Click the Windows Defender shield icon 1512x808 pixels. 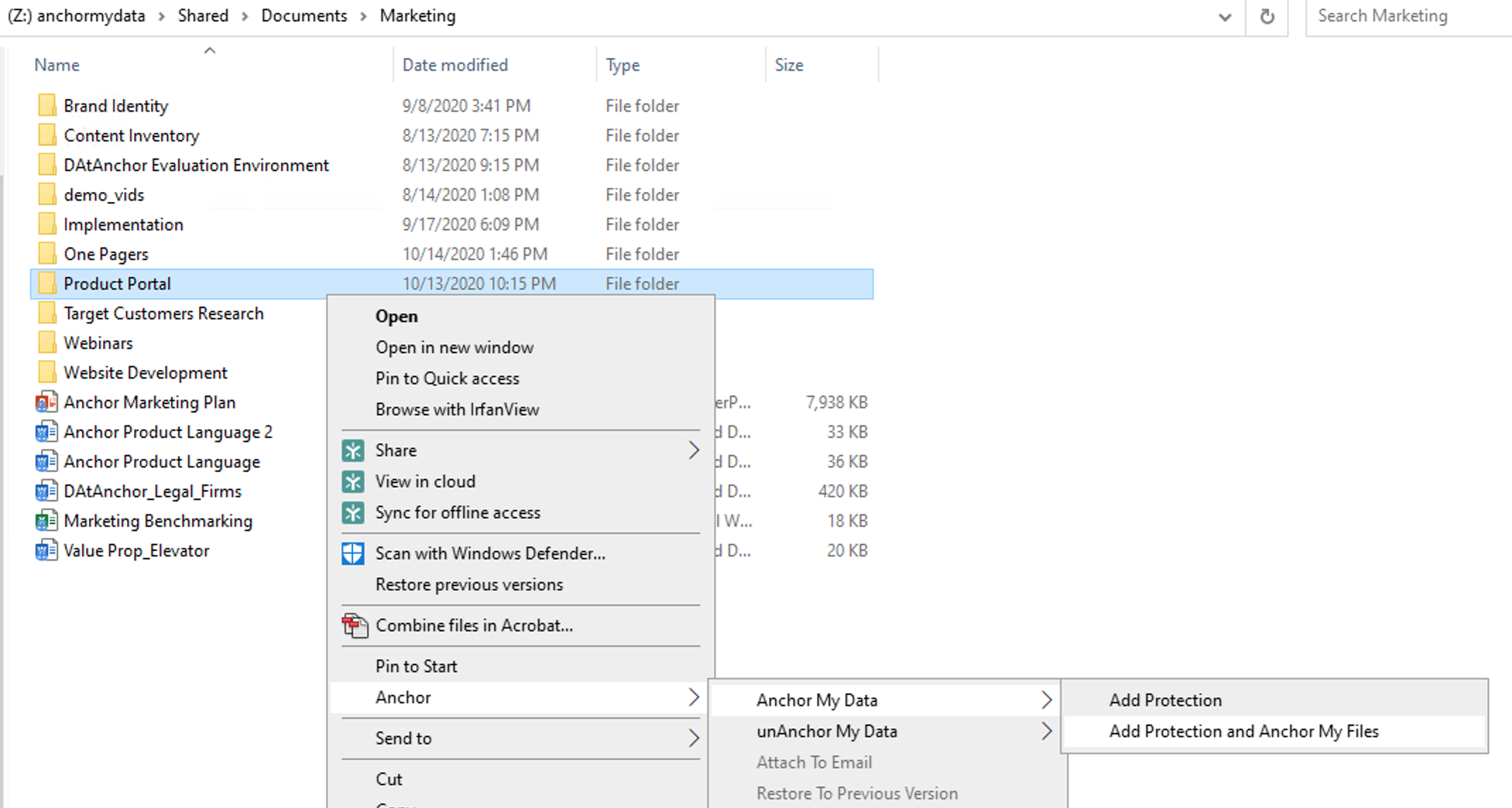(x=353, y=554)
